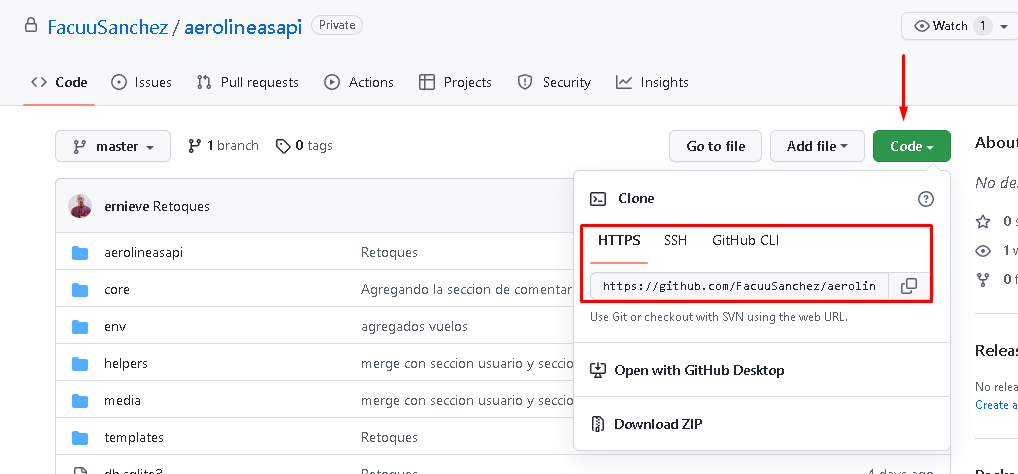
Task: Select the GitHub CLI clone tab
Action: 745,241
